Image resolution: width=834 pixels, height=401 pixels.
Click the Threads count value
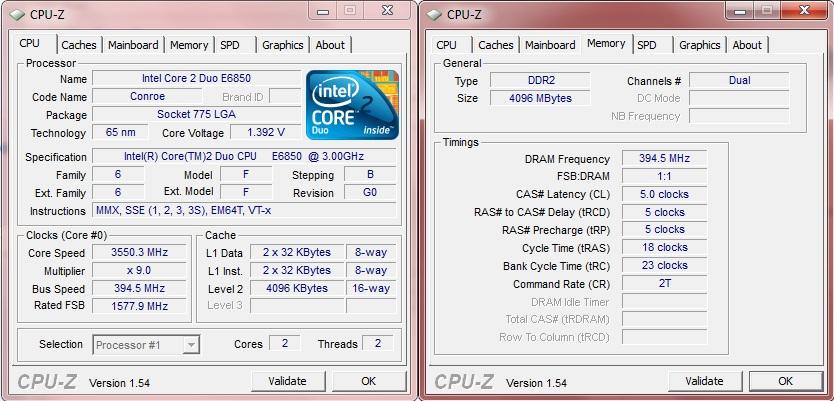(378, 344)
